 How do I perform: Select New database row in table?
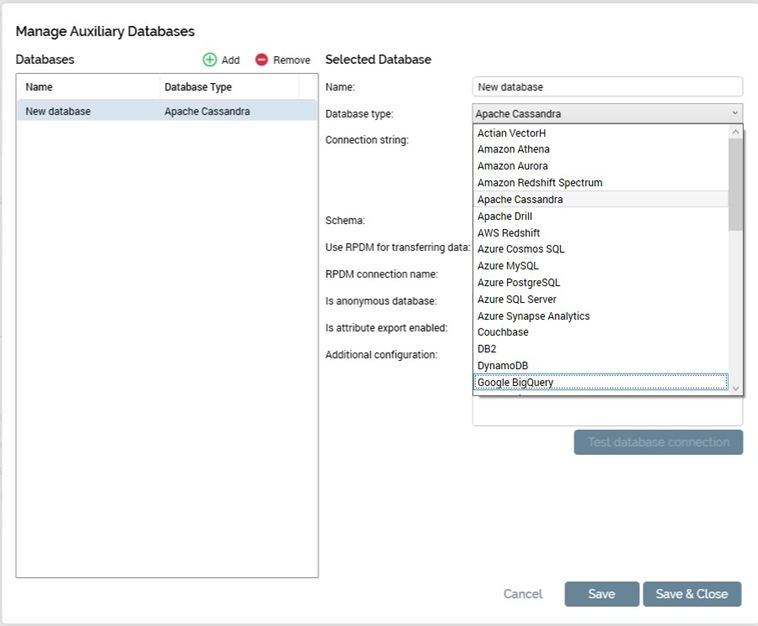click(x=167, y=111)
